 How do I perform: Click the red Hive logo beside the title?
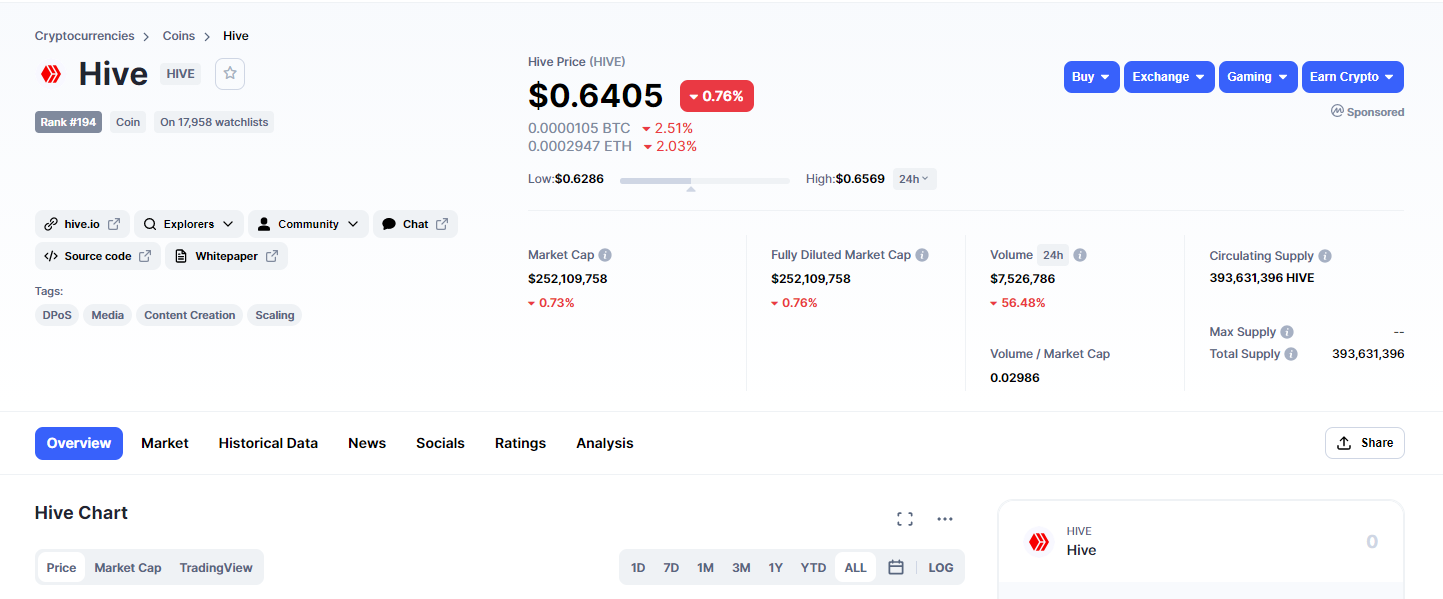[x=50, y=74]
